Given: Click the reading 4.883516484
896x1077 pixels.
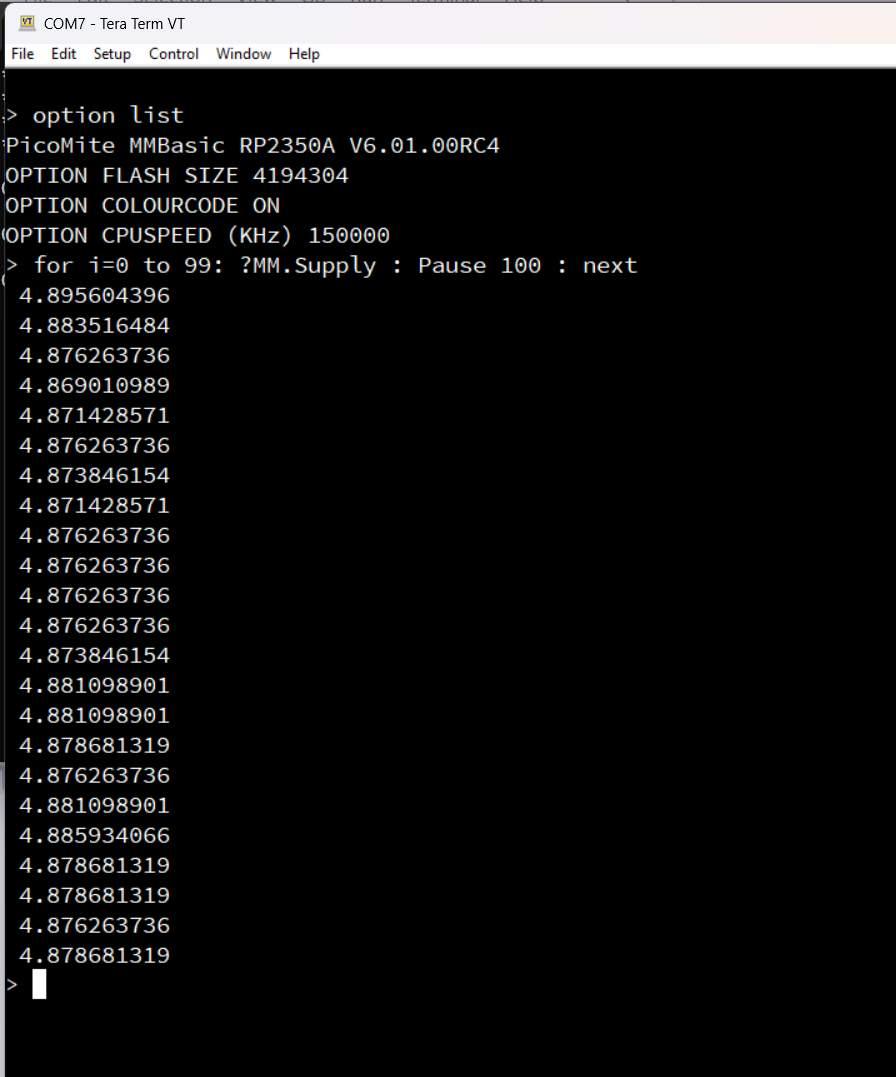Looking at the screenshot, I should pyautogui.click(x=94, y=326).
